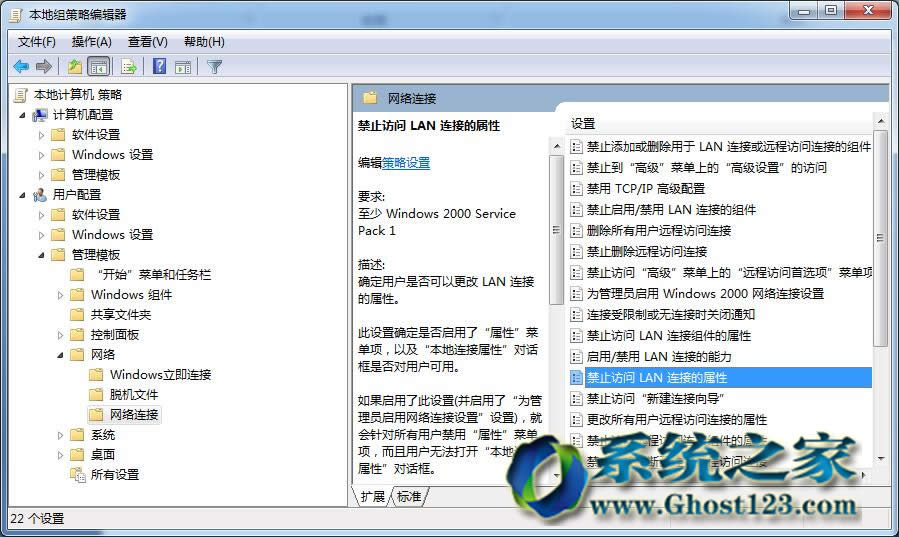
Task: Click the export list toolbar icon
Action: [128, 66]
